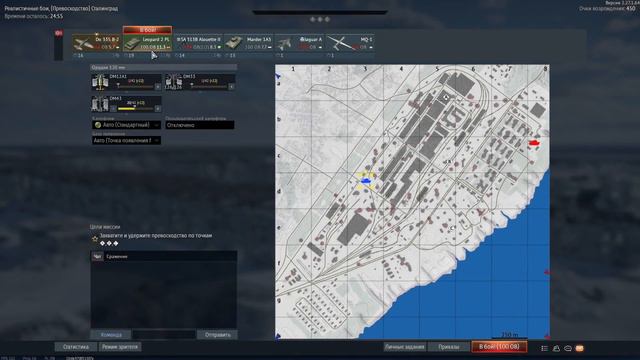Open the 'Приказы' orders panel
This screenshot has height=360, width=640.
449,347
